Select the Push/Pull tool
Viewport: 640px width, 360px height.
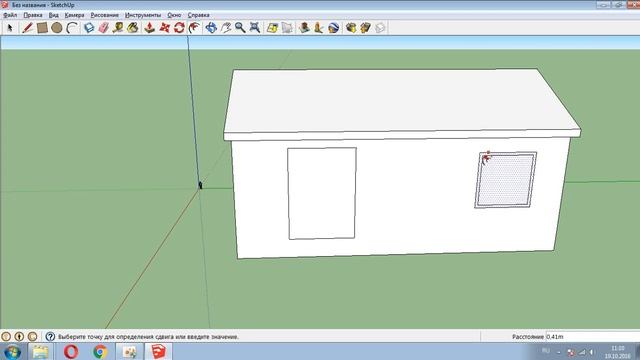pyautogui.click(x=149, y=28)
